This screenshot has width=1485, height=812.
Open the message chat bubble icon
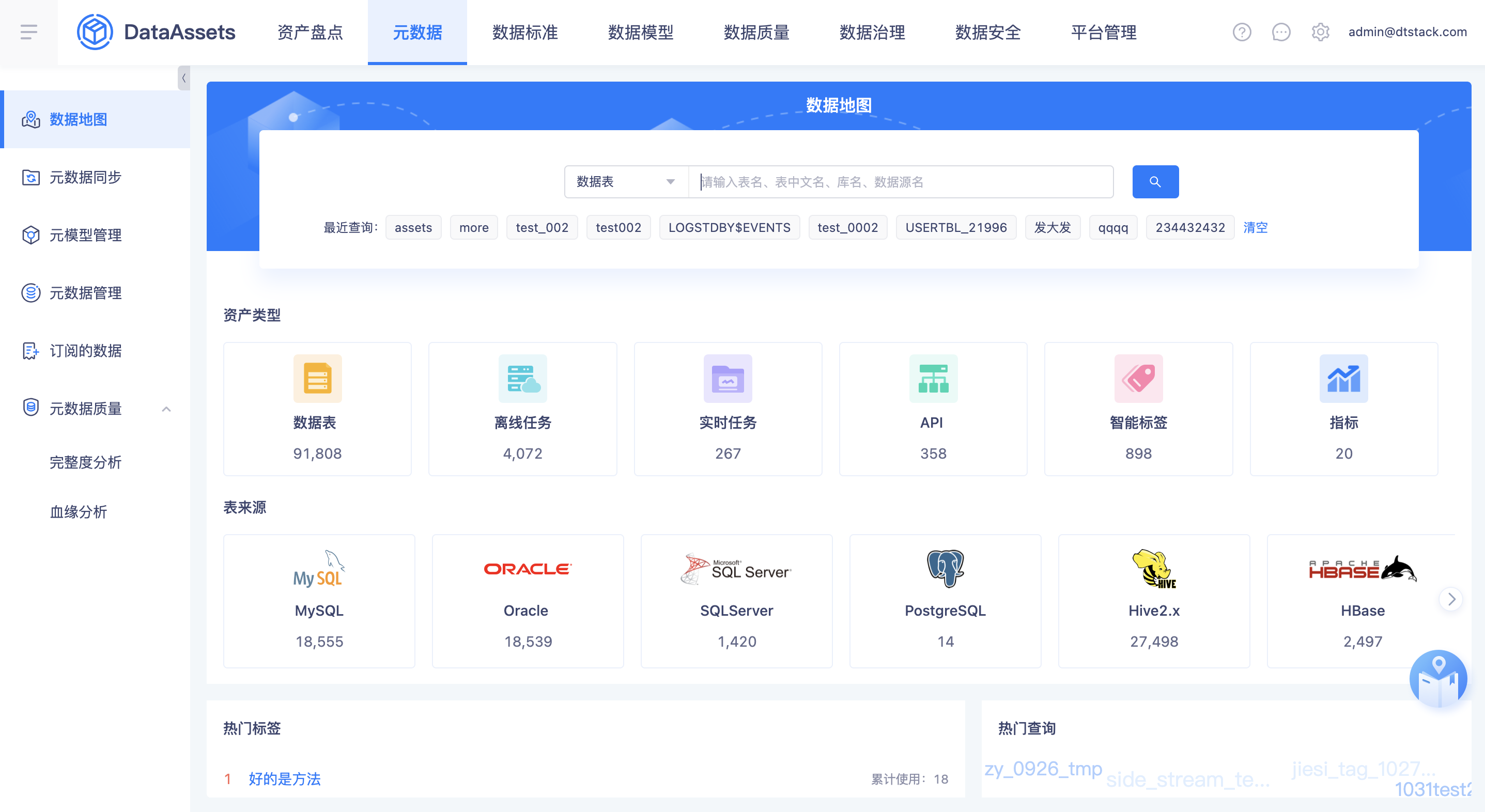pos(1280,32)
